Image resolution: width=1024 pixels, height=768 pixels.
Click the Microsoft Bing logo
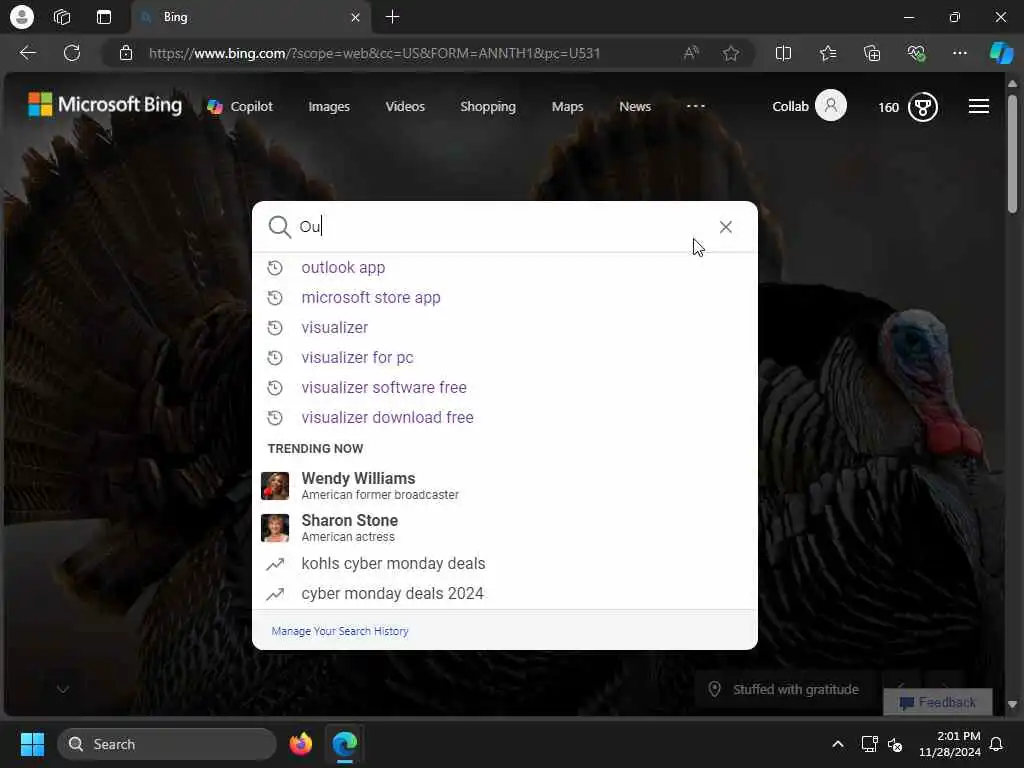click(x=104, y=104)
